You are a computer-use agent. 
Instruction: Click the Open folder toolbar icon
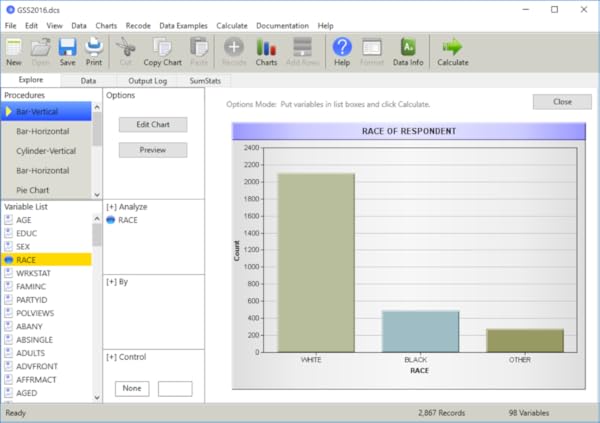click(x=41, y=47)
